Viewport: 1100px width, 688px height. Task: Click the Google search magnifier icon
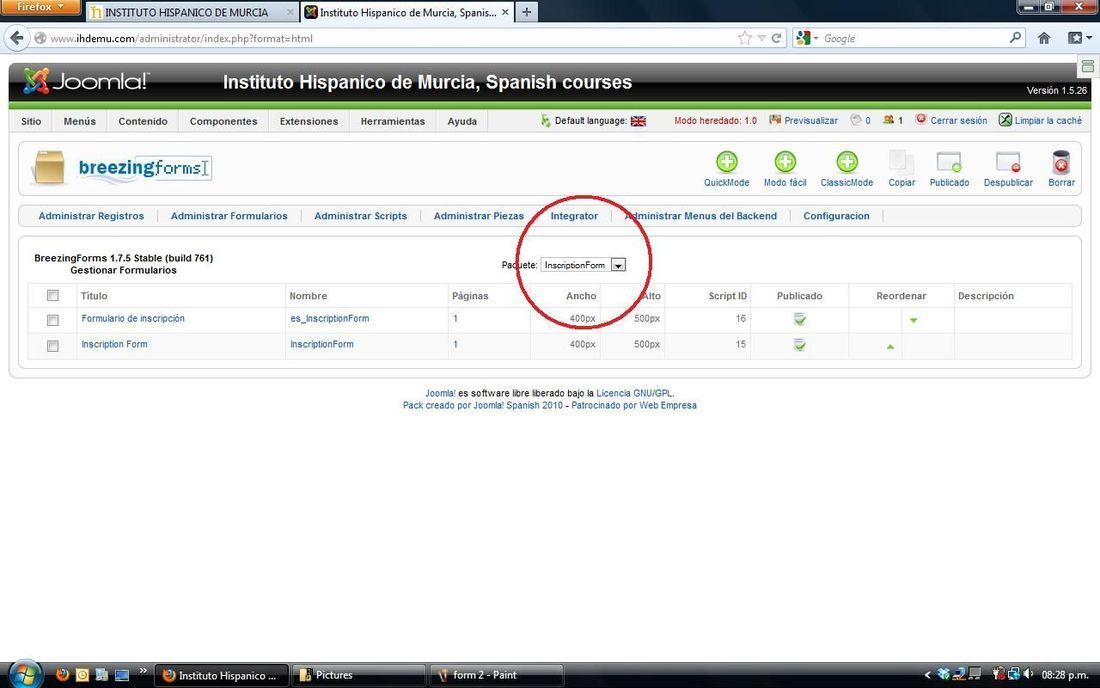(1015, 38)
